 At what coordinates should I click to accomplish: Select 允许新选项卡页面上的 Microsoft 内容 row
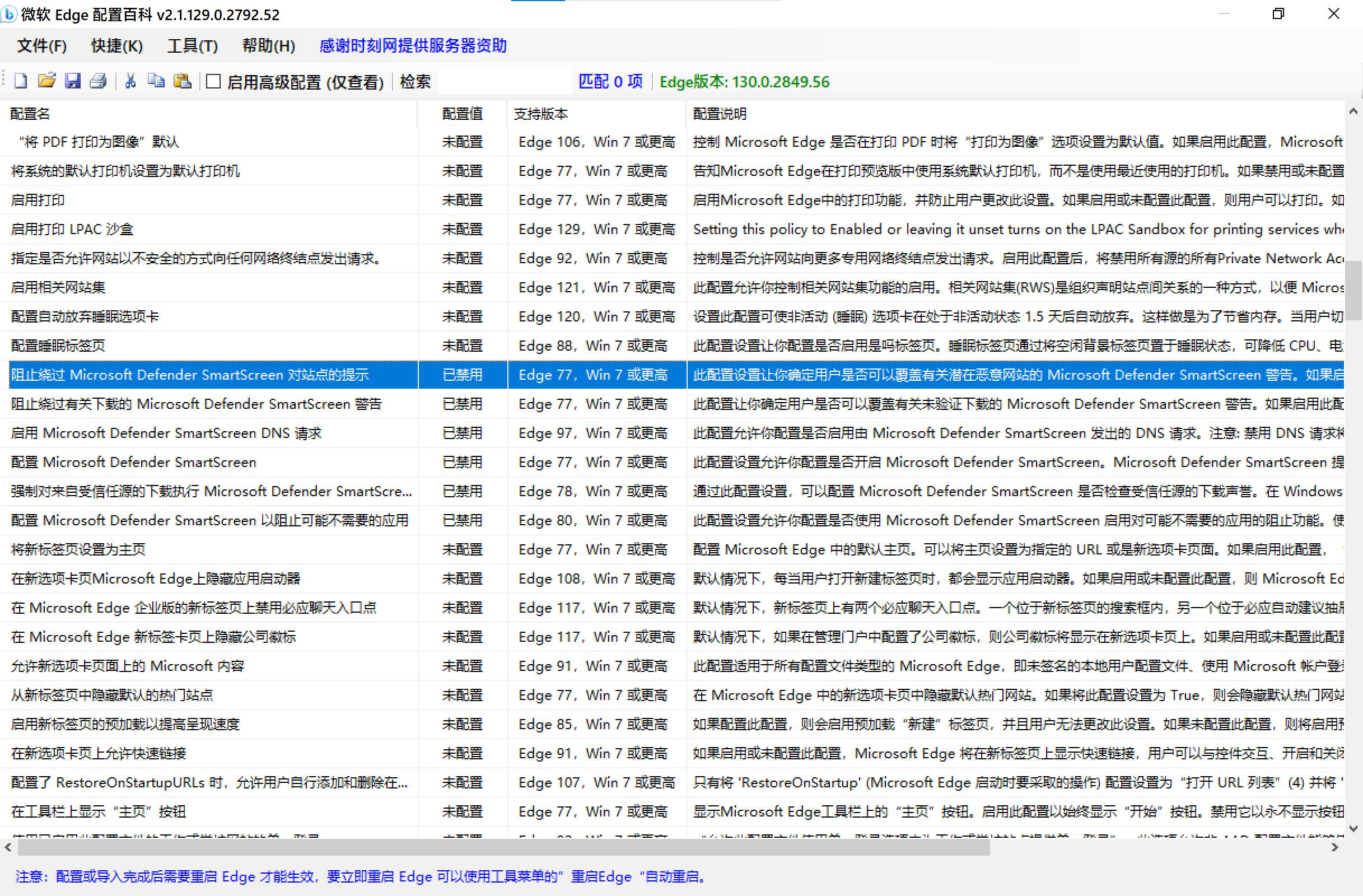pyautogui.click(x=672, y=666)
